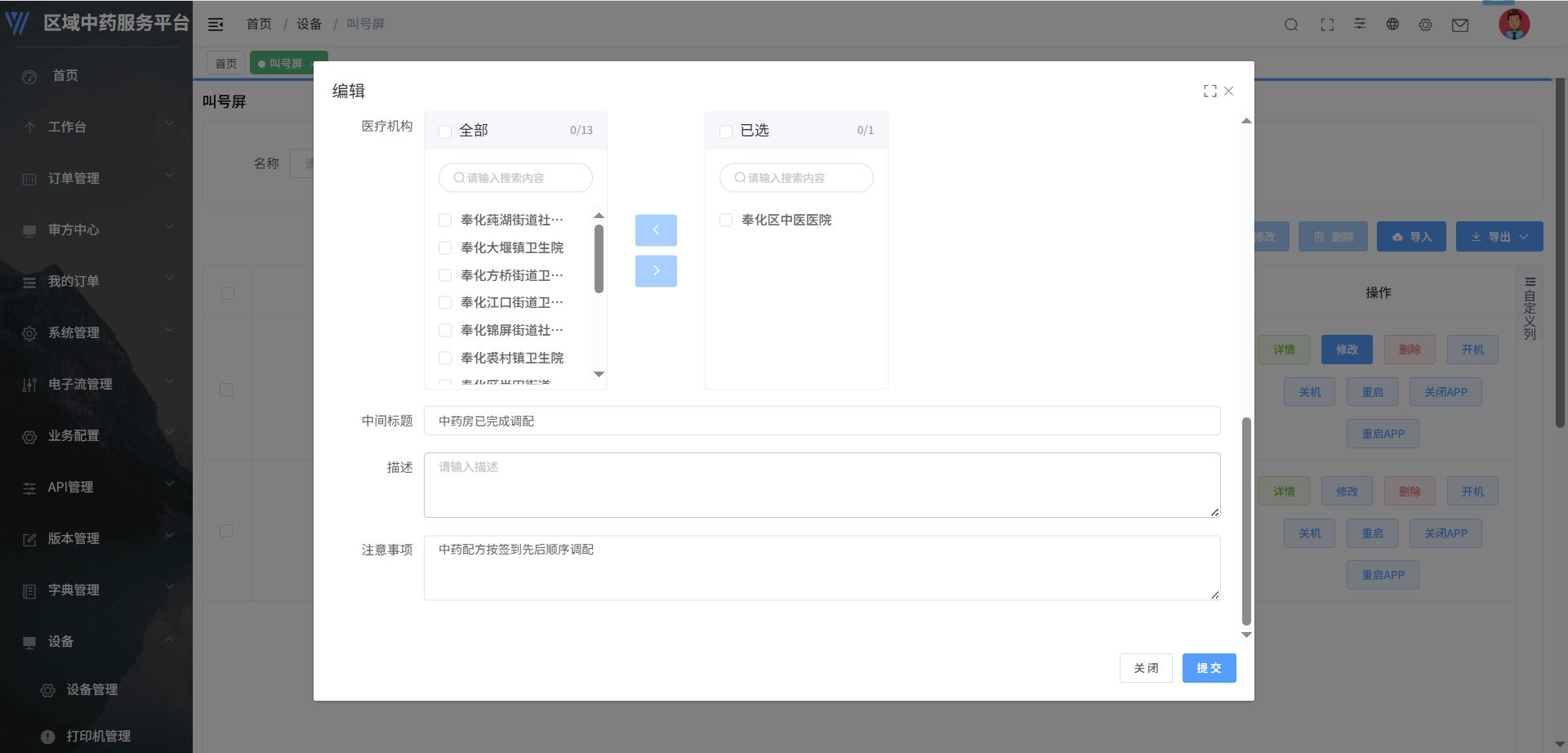Click the 关闭 button in dialog
Image resolution: width=1568 pixels, height=753 pixels.
[x=1146, y=668]
